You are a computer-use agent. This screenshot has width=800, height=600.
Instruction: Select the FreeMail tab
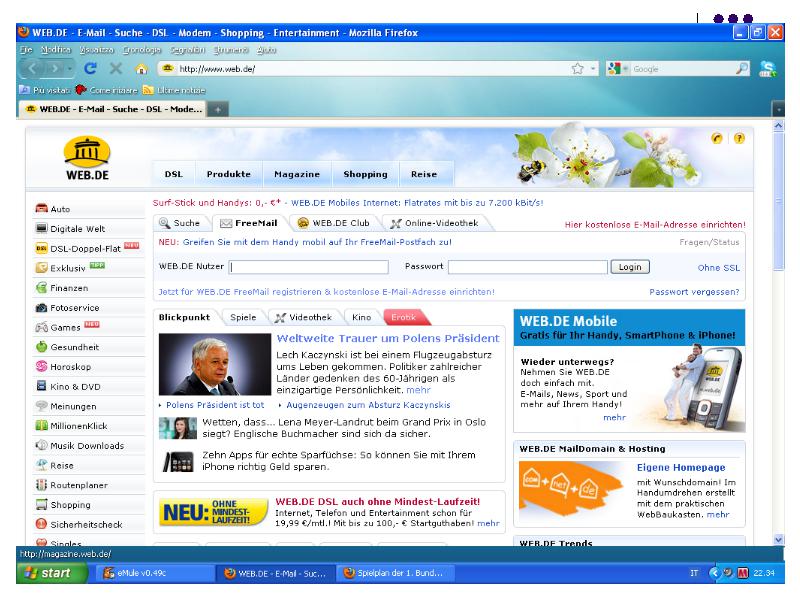248,223
